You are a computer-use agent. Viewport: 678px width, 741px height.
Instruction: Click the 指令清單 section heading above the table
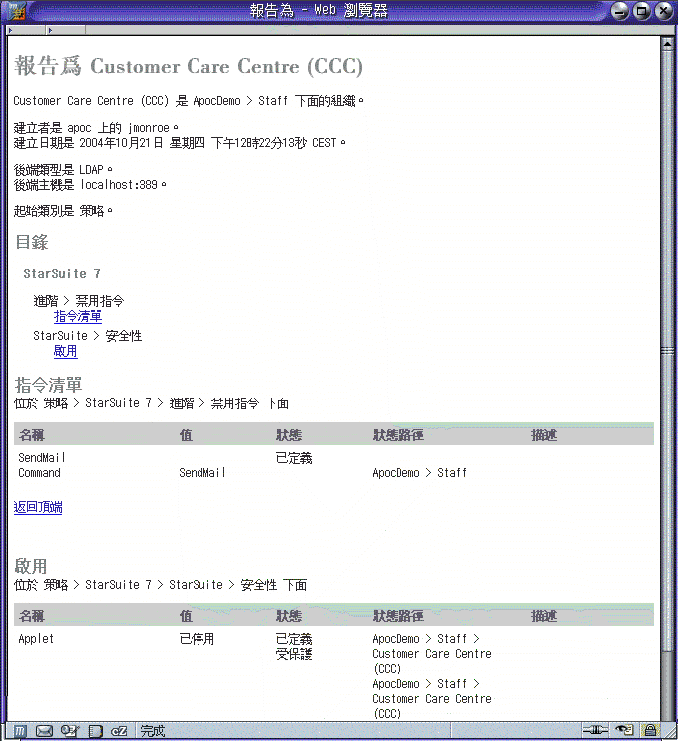tap(49, 385)
